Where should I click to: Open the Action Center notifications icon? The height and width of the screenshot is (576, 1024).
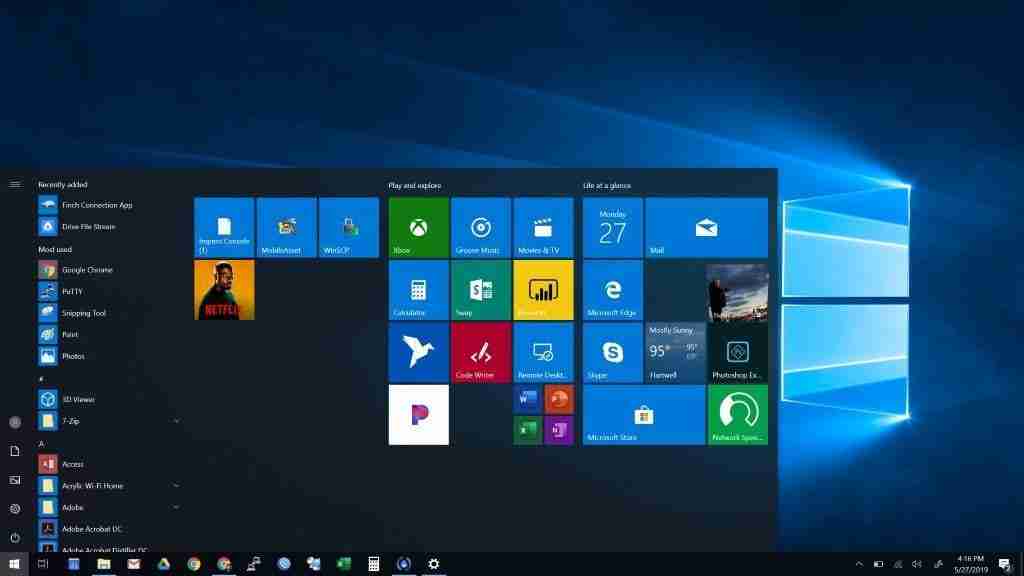[x=1004, y=564]
